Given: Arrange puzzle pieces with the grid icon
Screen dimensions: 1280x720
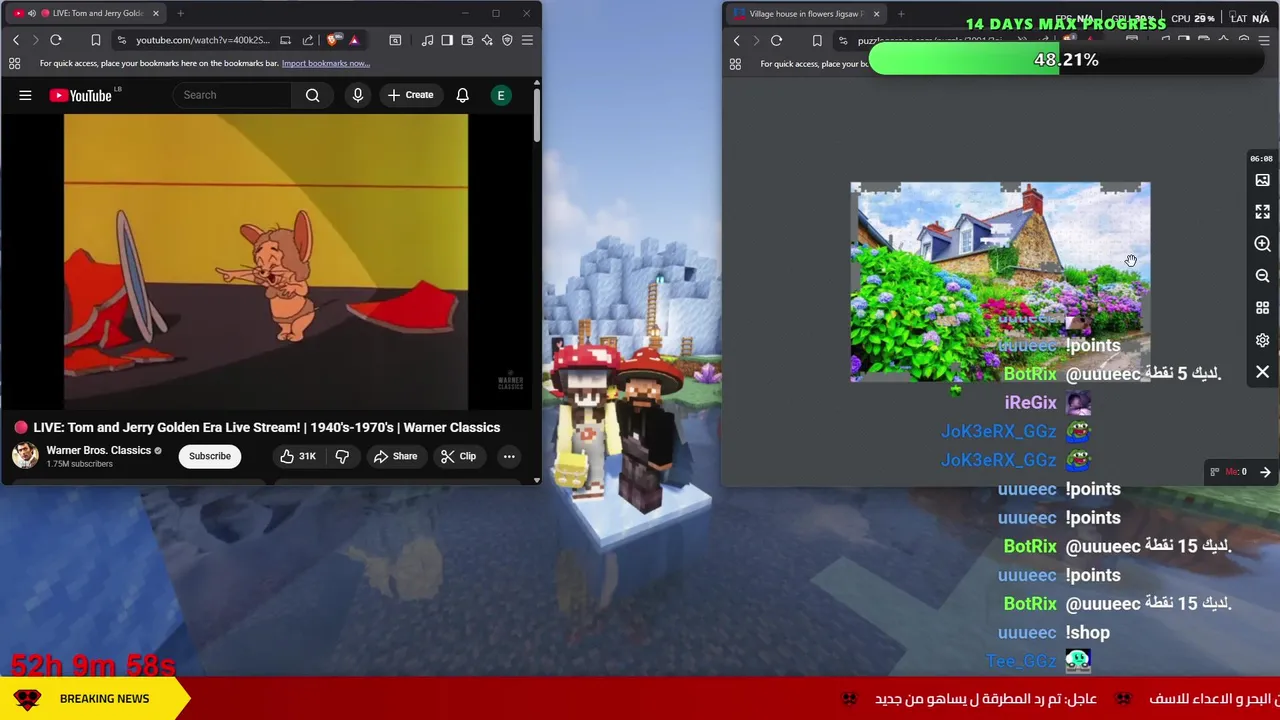Looking at the screenshot, I should (x=1262, y=308).
